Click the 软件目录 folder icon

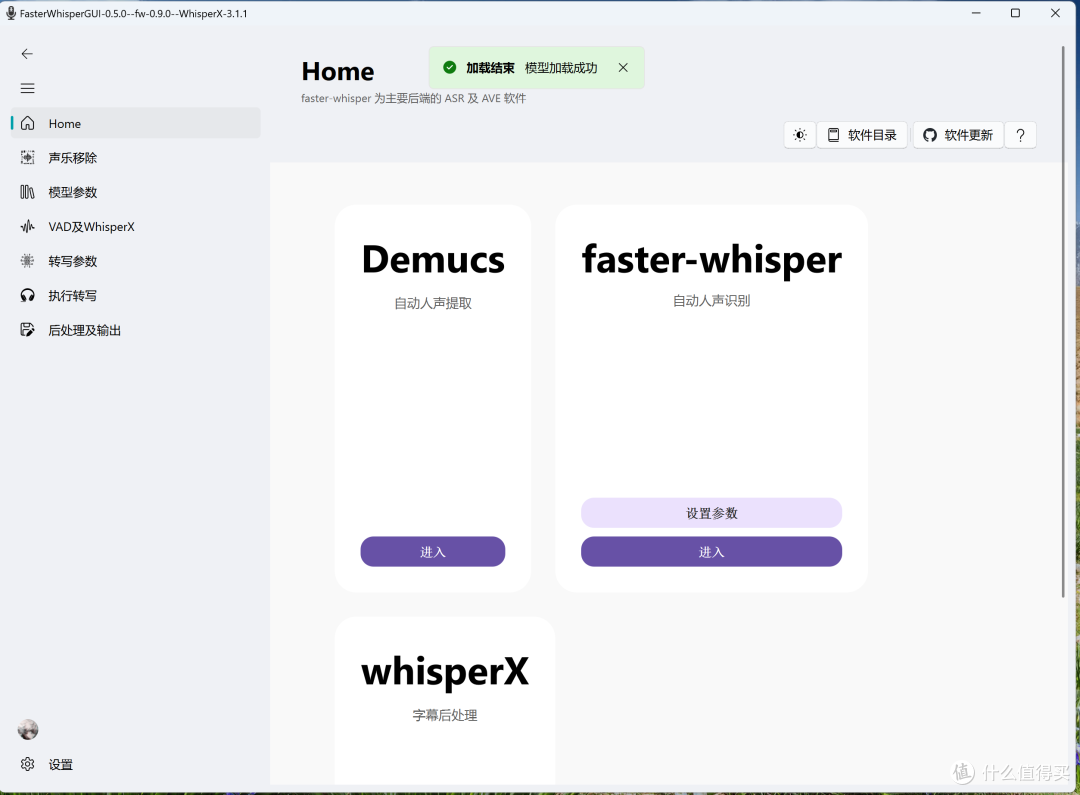pyautogui.click(x=833, y=135)
